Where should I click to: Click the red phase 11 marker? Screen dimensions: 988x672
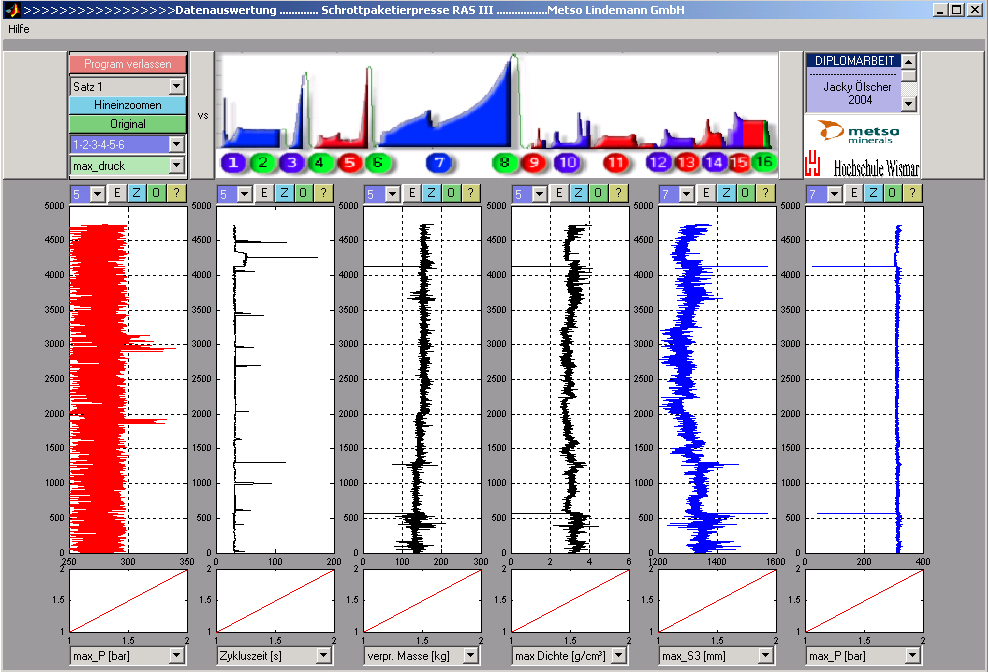616,162
